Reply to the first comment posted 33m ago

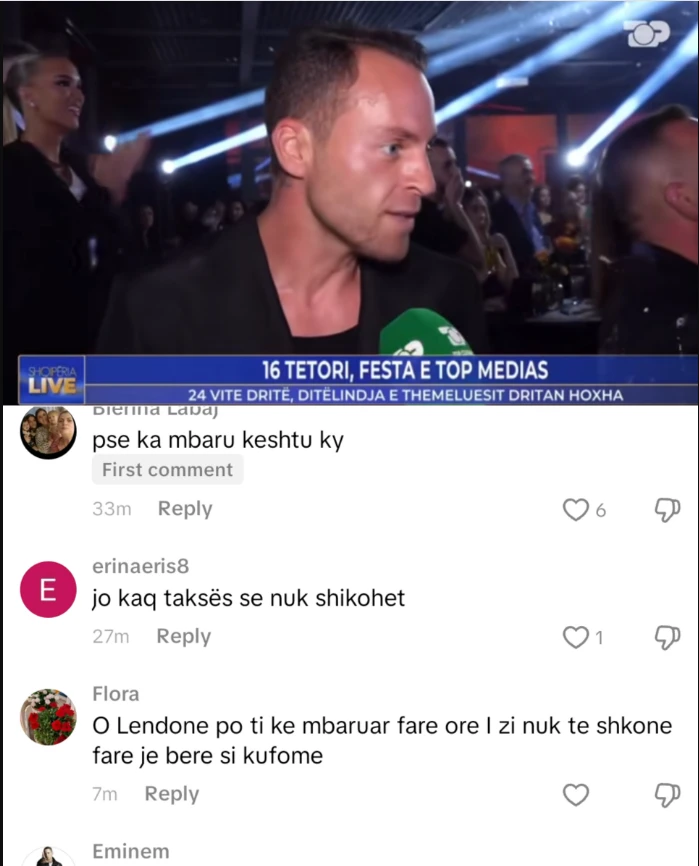tap(185, 509)
